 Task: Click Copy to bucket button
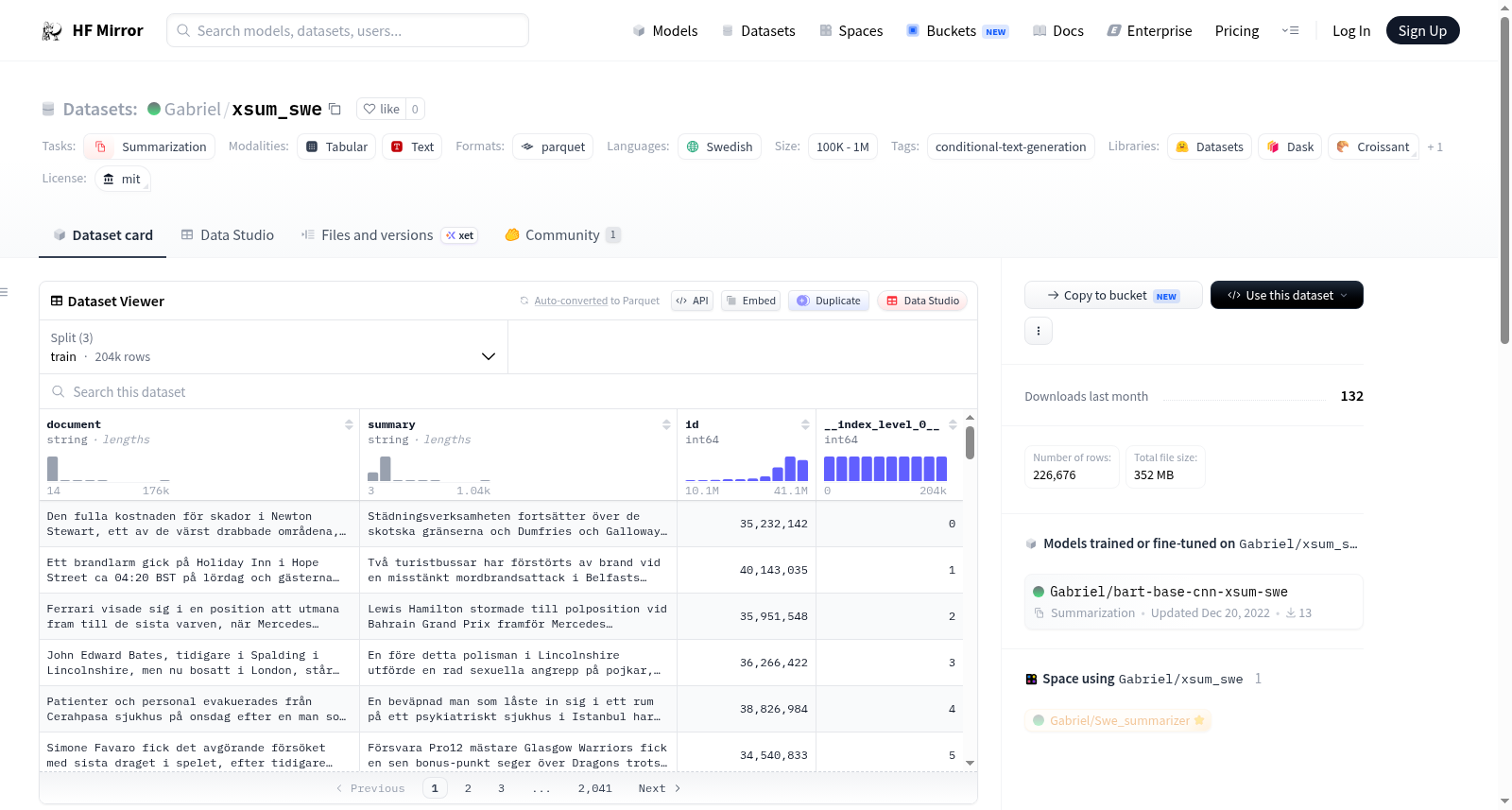[1113, 295]
